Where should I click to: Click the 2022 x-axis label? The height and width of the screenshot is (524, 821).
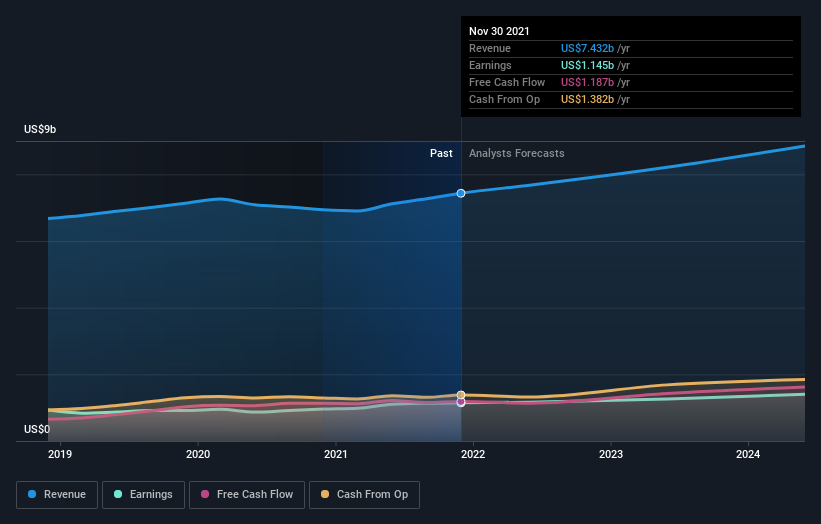pyautogui.click(x=473, y=454)
